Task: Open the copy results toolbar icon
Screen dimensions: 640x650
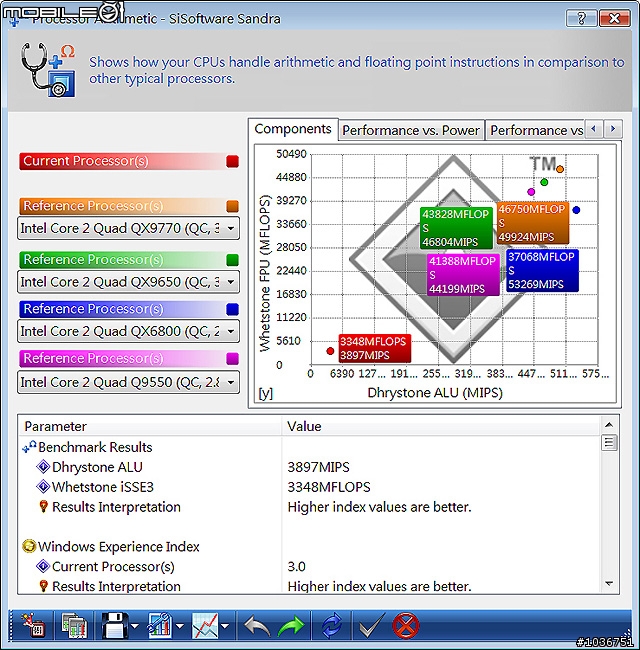Action: (74, 625)
